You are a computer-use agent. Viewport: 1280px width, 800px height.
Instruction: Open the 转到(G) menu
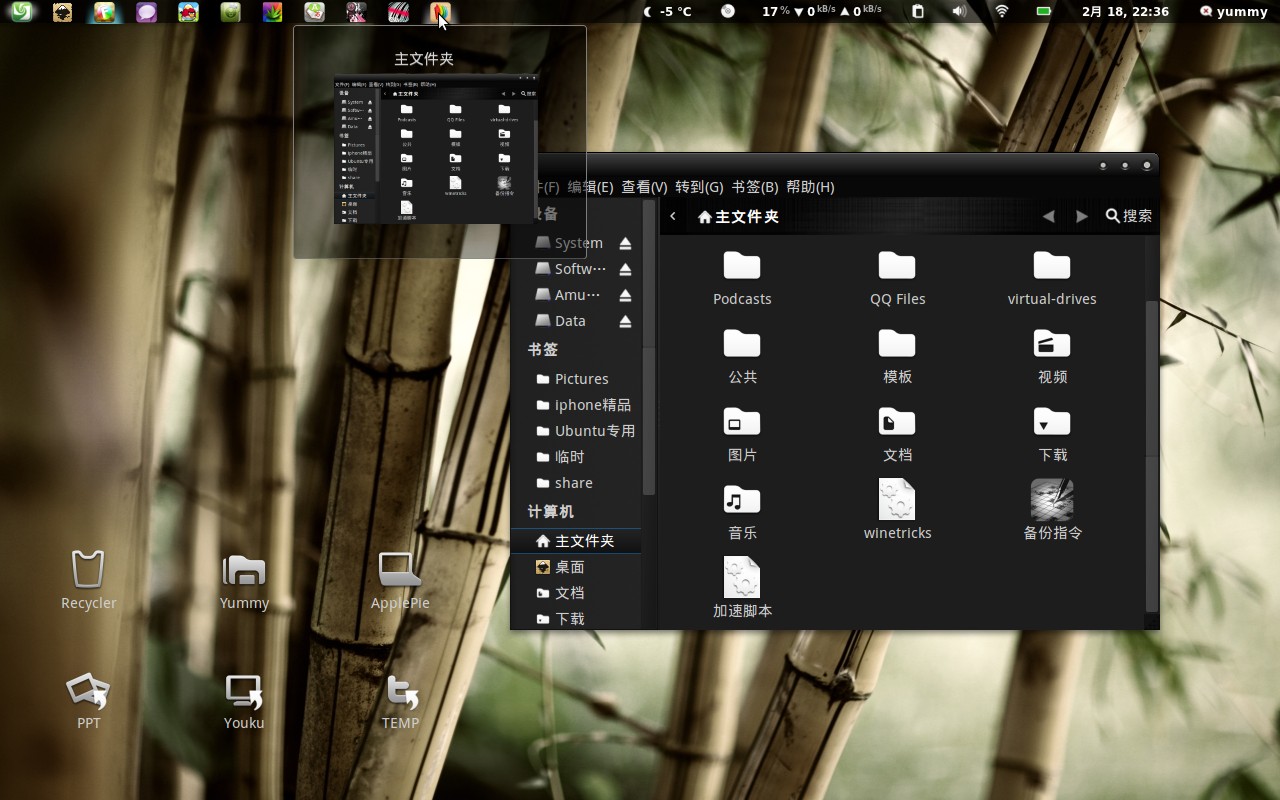[699, 187]
